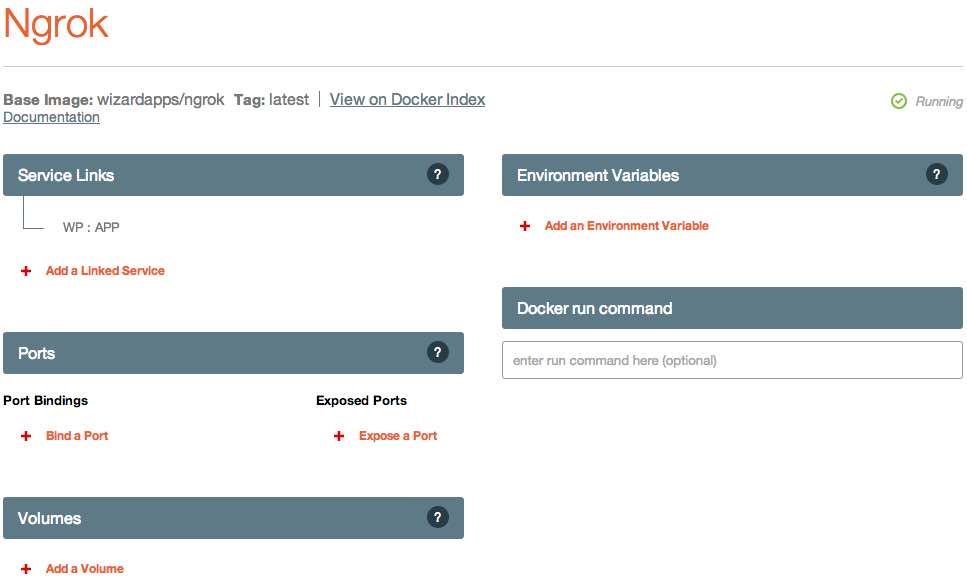Image resolution: width=967 pixels, height=587 pixels.
Task: Open help for Environment Variables panel
Action: tap(936, 174)
